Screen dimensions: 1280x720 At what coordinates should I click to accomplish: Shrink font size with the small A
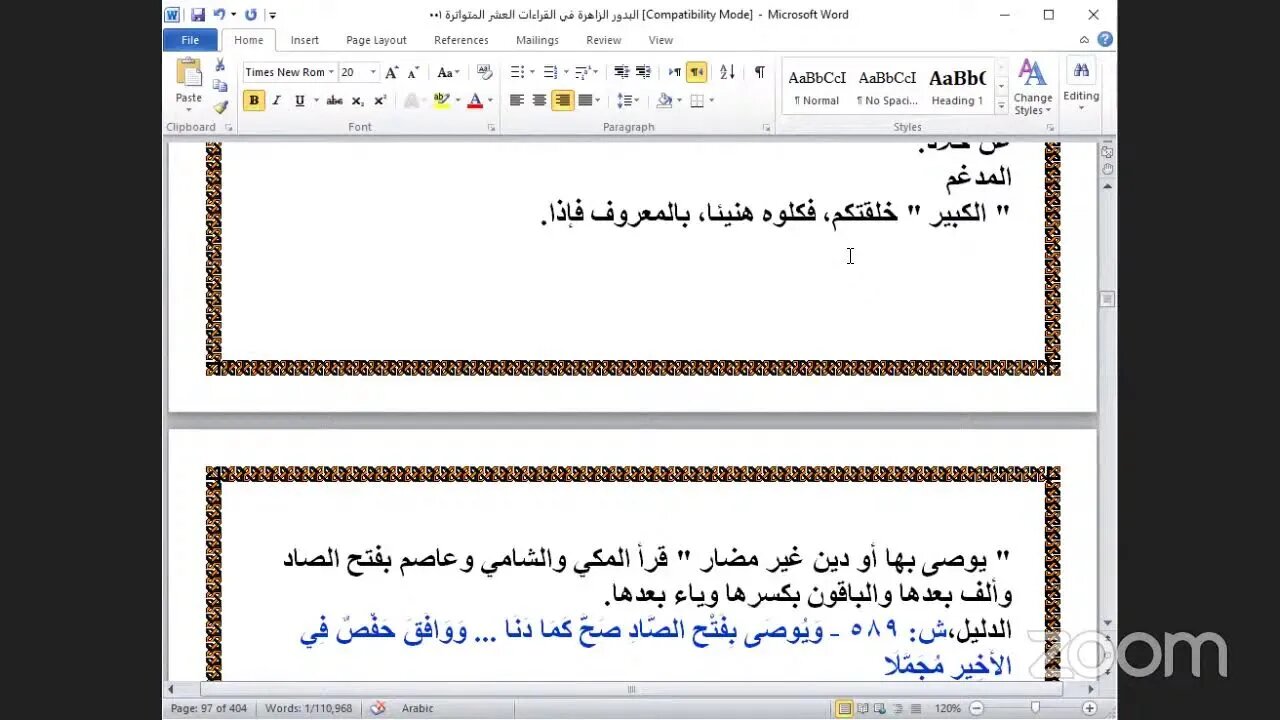point(413,72)
